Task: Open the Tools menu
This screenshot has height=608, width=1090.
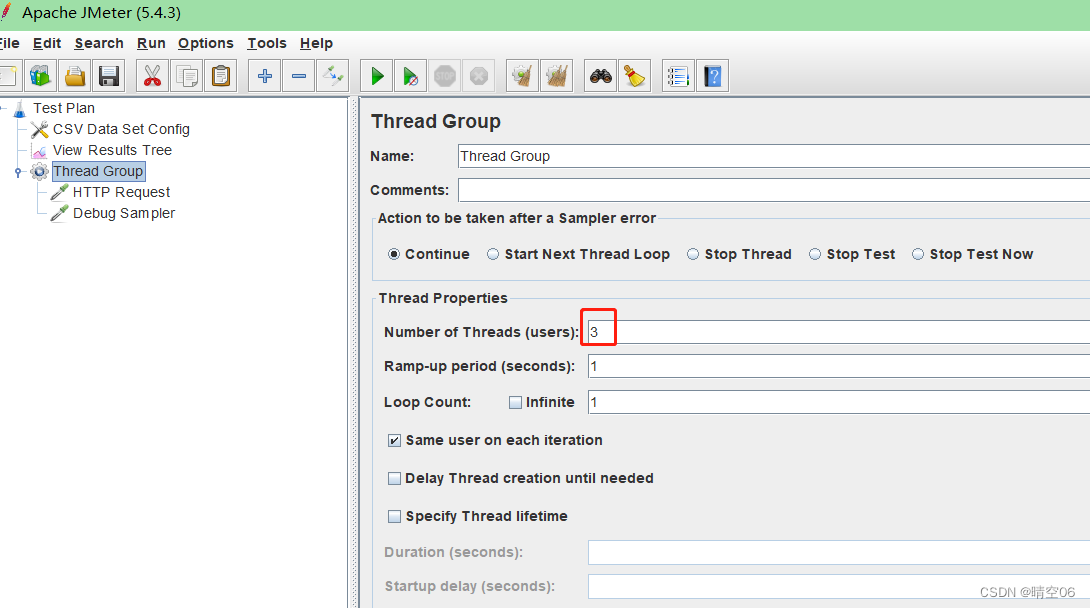Action: point(267,43)
